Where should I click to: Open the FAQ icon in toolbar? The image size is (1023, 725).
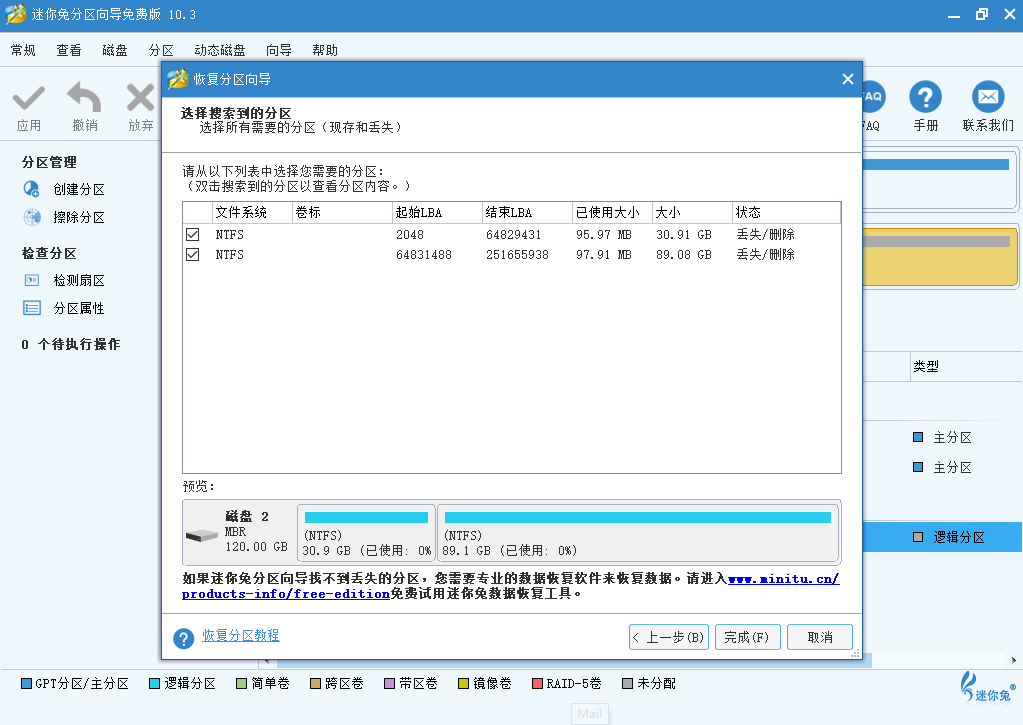pyautogui.click(x=873, y=97)
